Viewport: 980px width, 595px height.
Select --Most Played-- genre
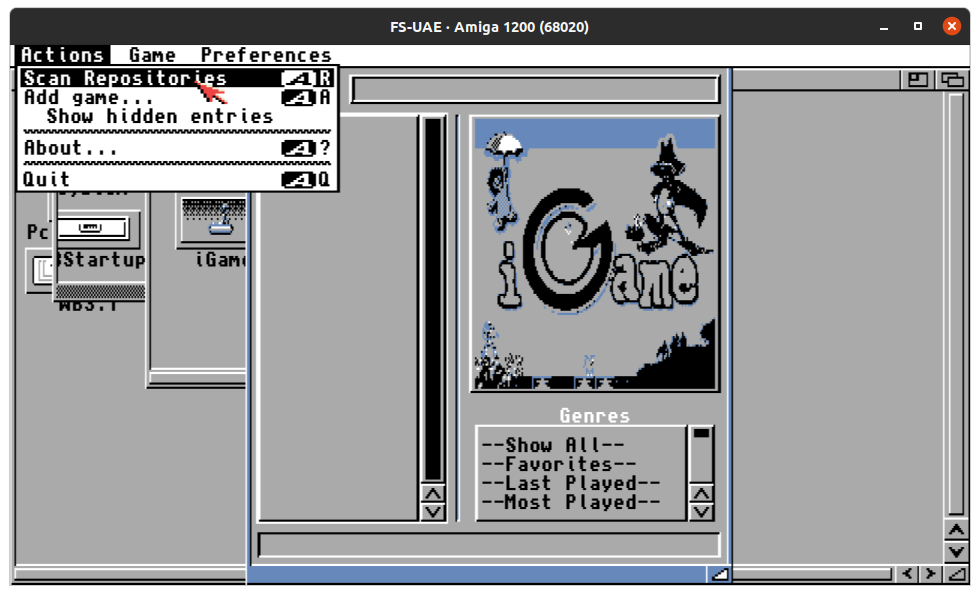[571, 502]
